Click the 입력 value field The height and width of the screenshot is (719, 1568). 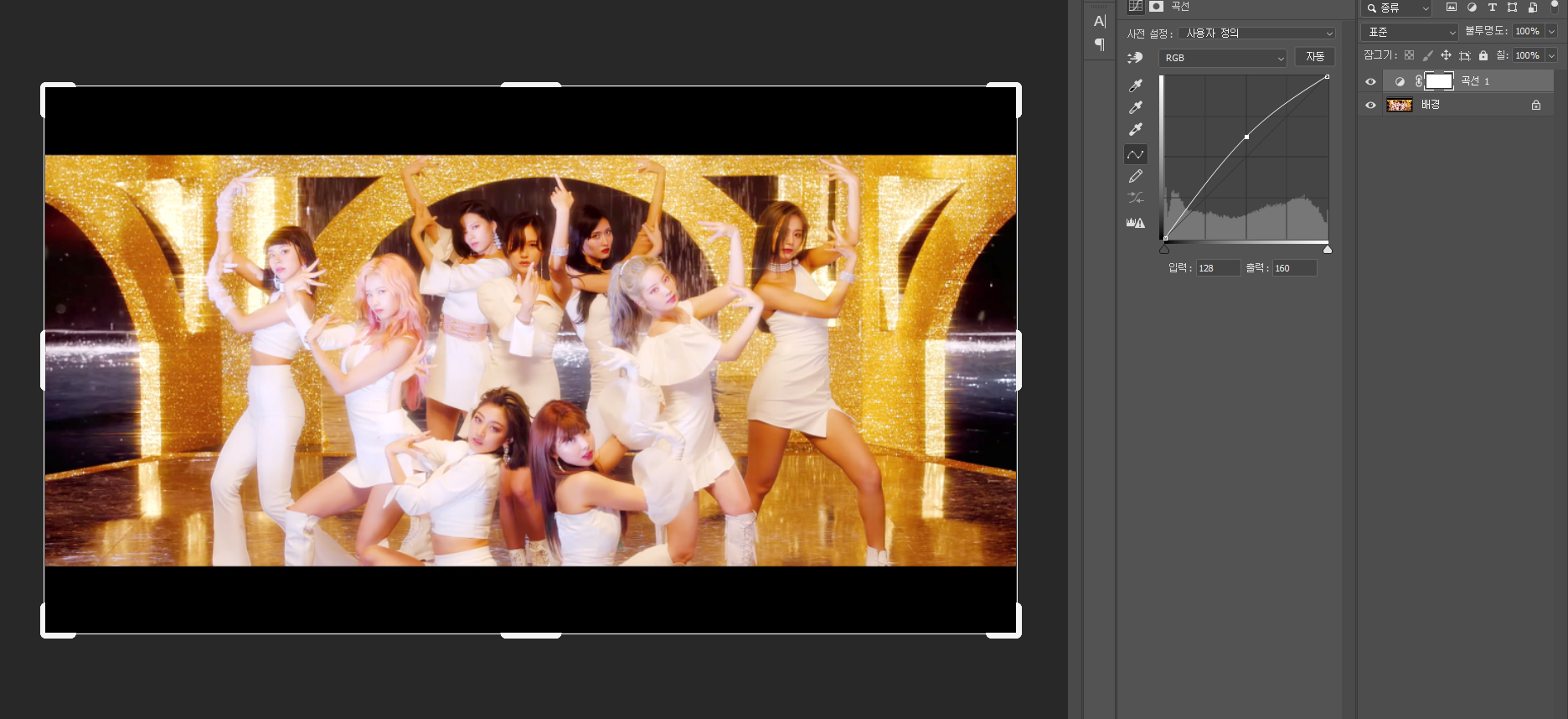click(1217, 268)
